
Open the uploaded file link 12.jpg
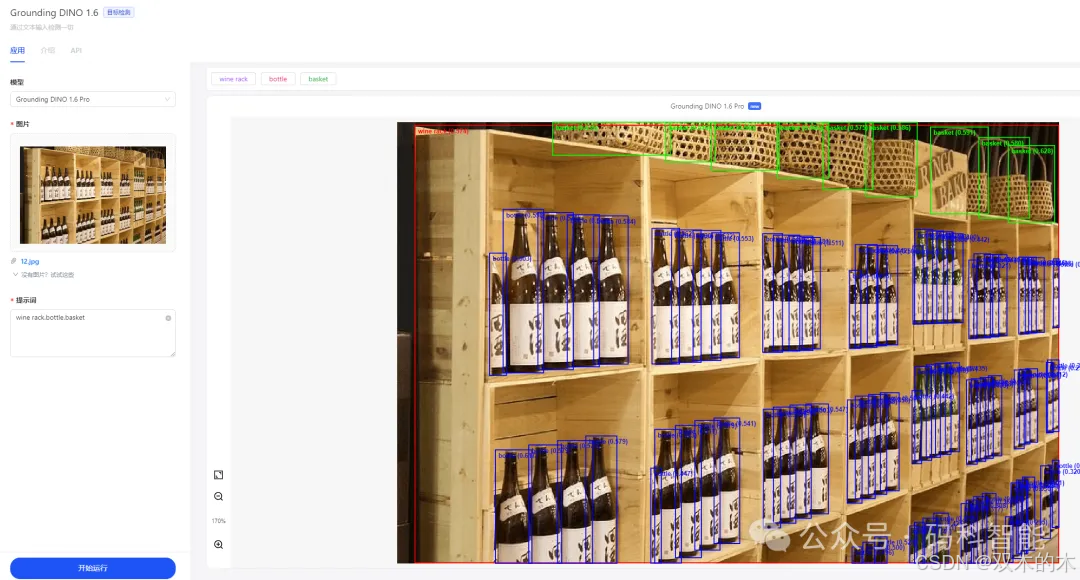[x=30, y=261]
